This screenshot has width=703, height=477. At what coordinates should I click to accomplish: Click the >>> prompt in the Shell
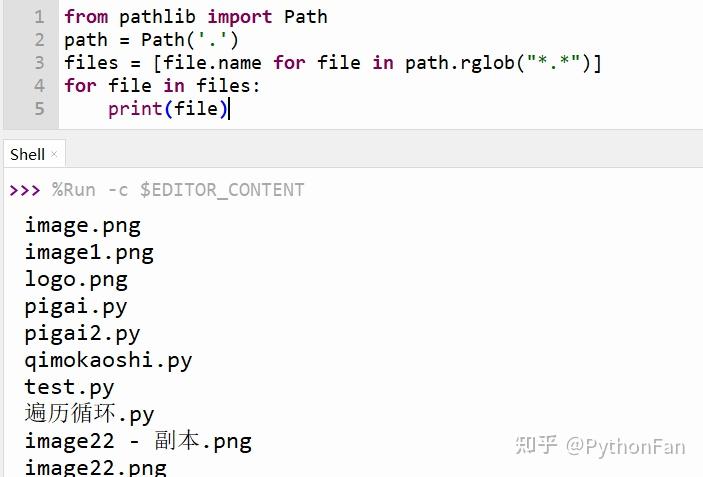tap(25, 190)
